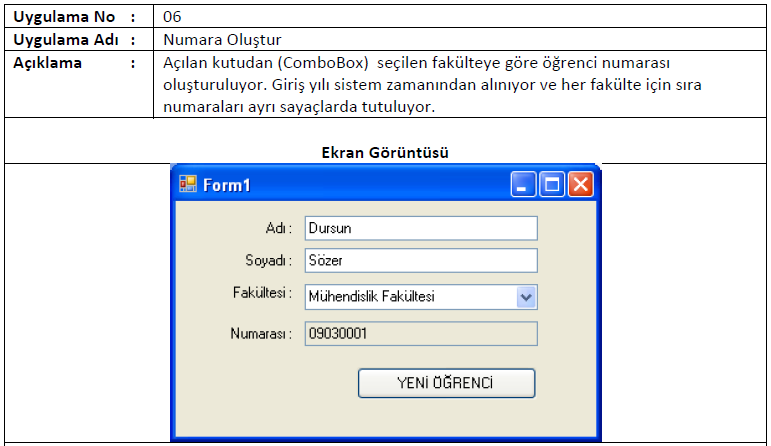Select the Mühendislik Fakültesi combo box text
This screenshot has width=771, height=446.
point(408,296)
